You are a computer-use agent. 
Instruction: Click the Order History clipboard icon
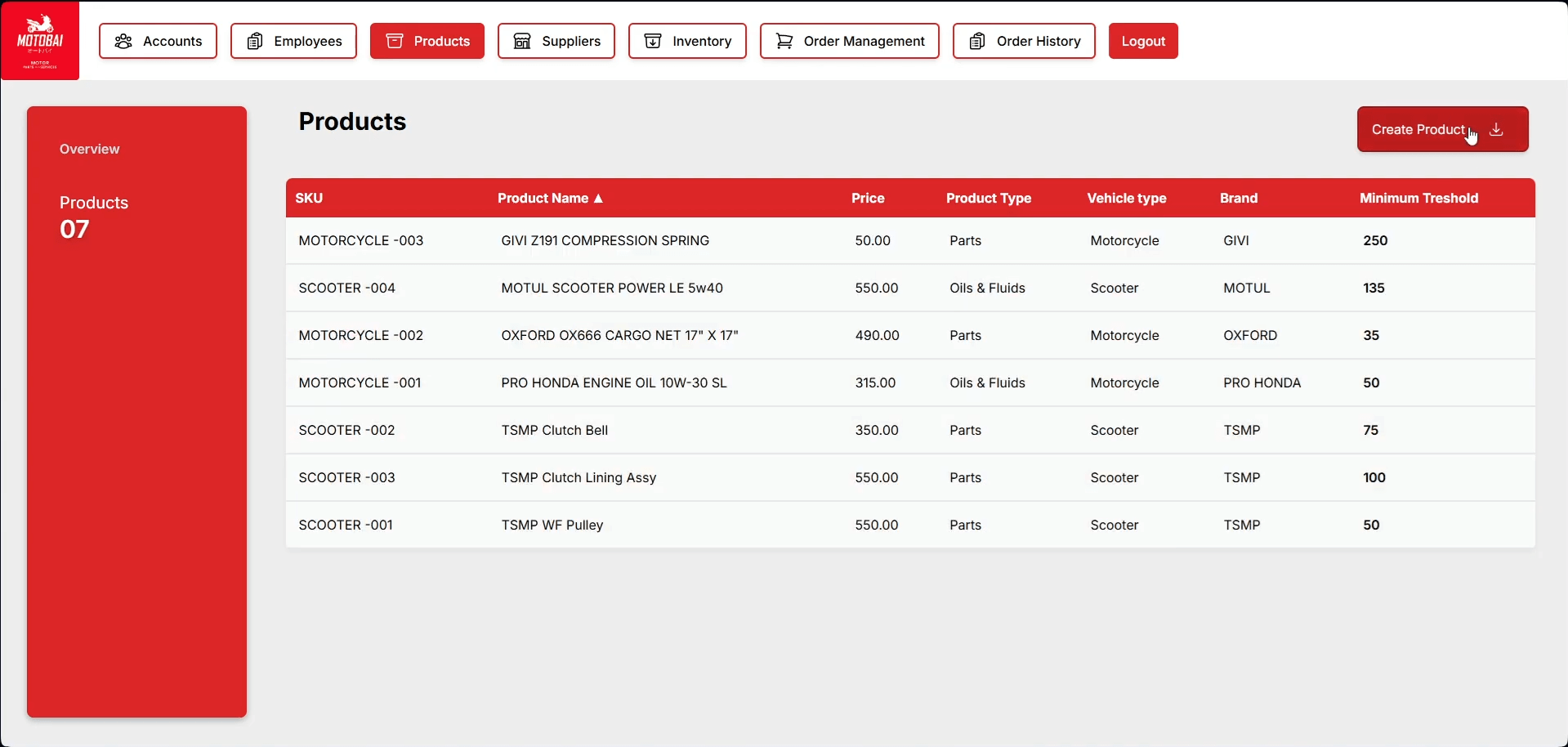coord(977,41)
